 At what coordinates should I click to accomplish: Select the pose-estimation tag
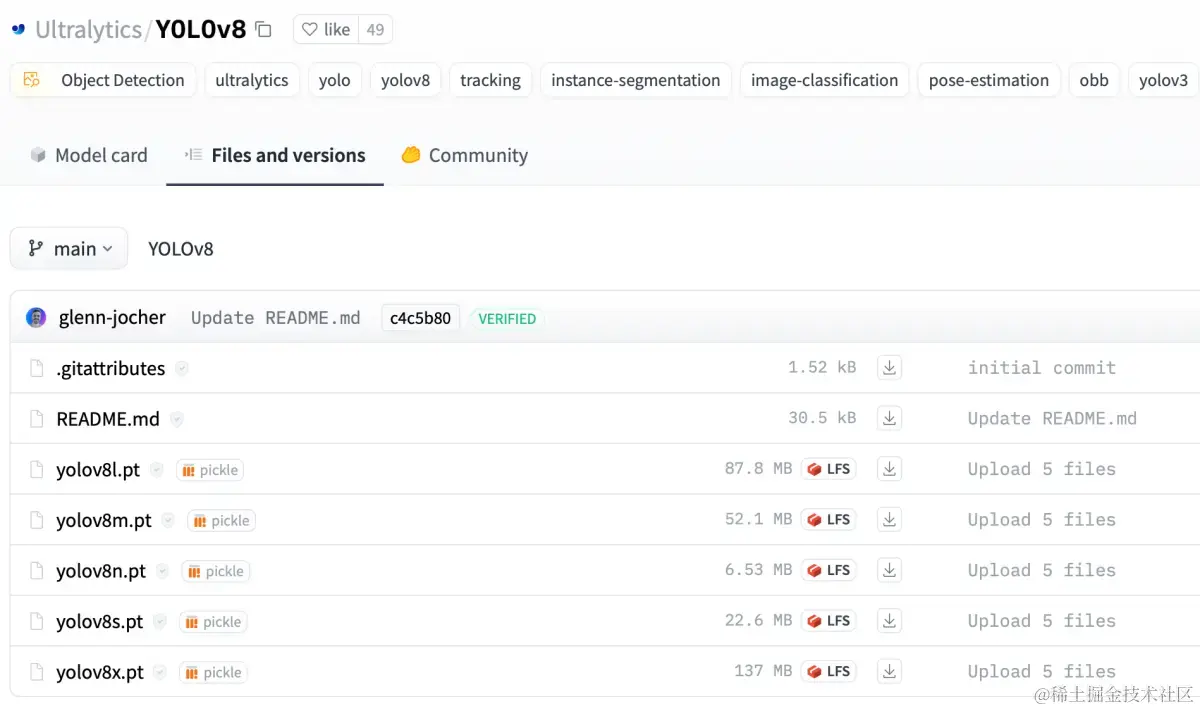[x=989, y=81]
